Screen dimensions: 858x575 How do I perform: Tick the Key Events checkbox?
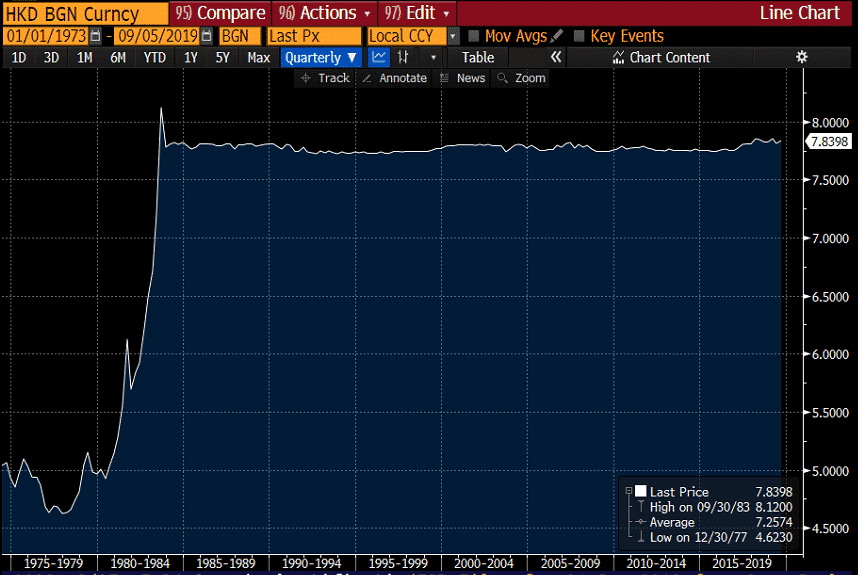[x=579, y=36]
